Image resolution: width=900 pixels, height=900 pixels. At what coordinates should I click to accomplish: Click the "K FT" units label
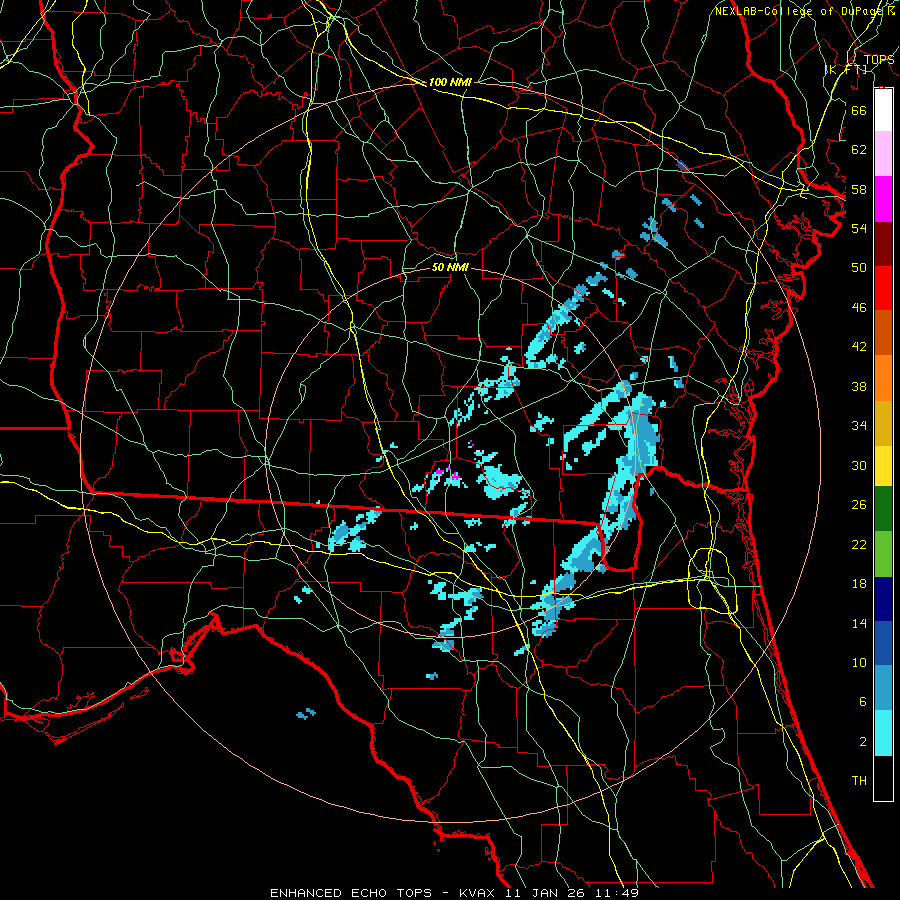[848, 70]
